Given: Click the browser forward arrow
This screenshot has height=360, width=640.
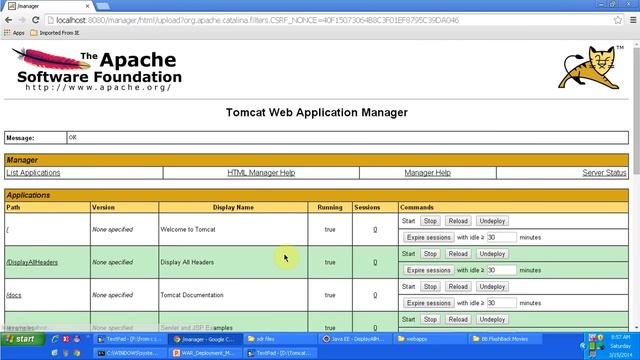Looking at the screenshot, I should click(x=22, y=20).
